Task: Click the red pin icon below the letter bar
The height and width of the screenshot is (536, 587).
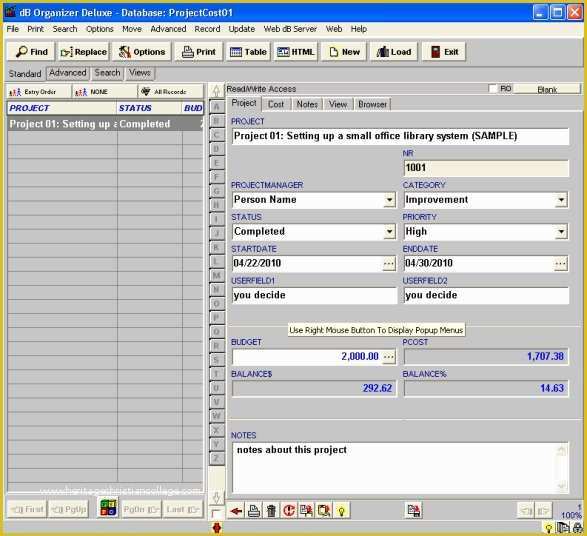Action: (217, 528)
